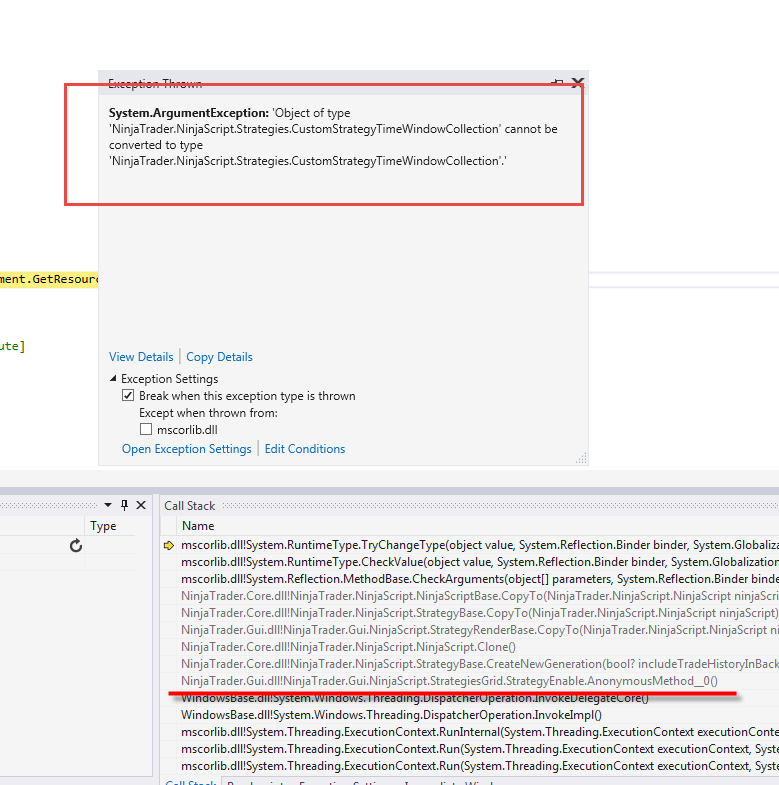Select the RuntimeType.TryChangeType stack frame
The width and height of the screenshot is (779, 785).
tap(480, 545)
